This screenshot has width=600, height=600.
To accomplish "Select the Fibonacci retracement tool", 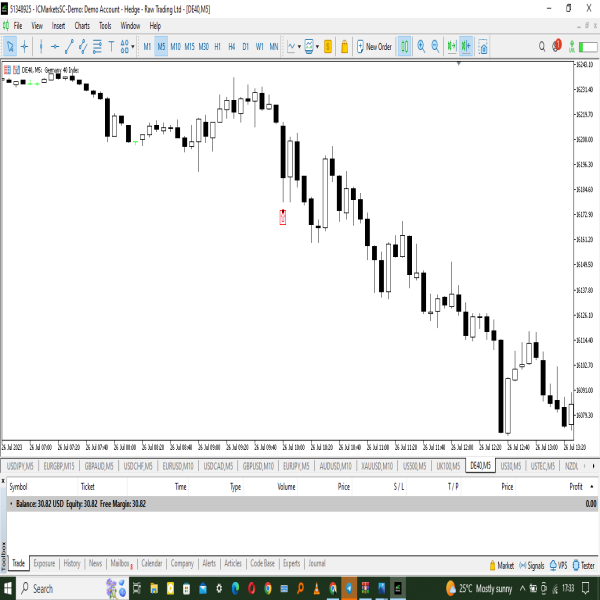I will click(97, 47).
